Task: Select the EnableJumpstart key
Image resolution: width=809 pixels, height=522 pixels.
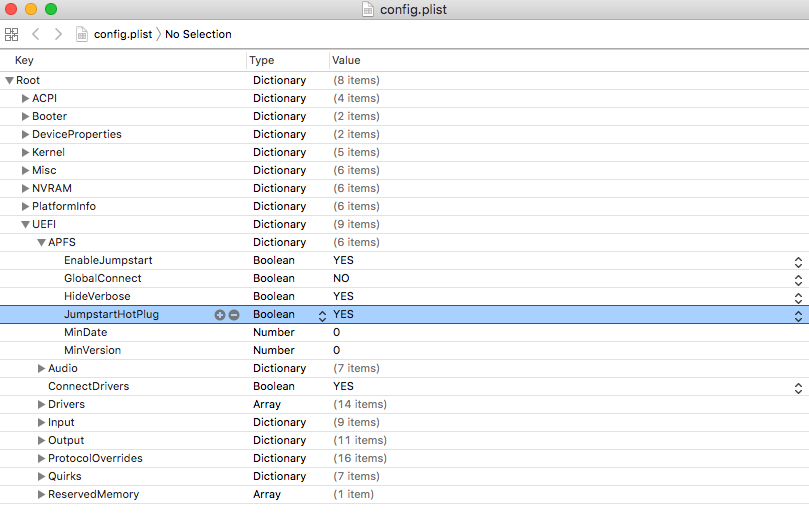Action: 108,260
